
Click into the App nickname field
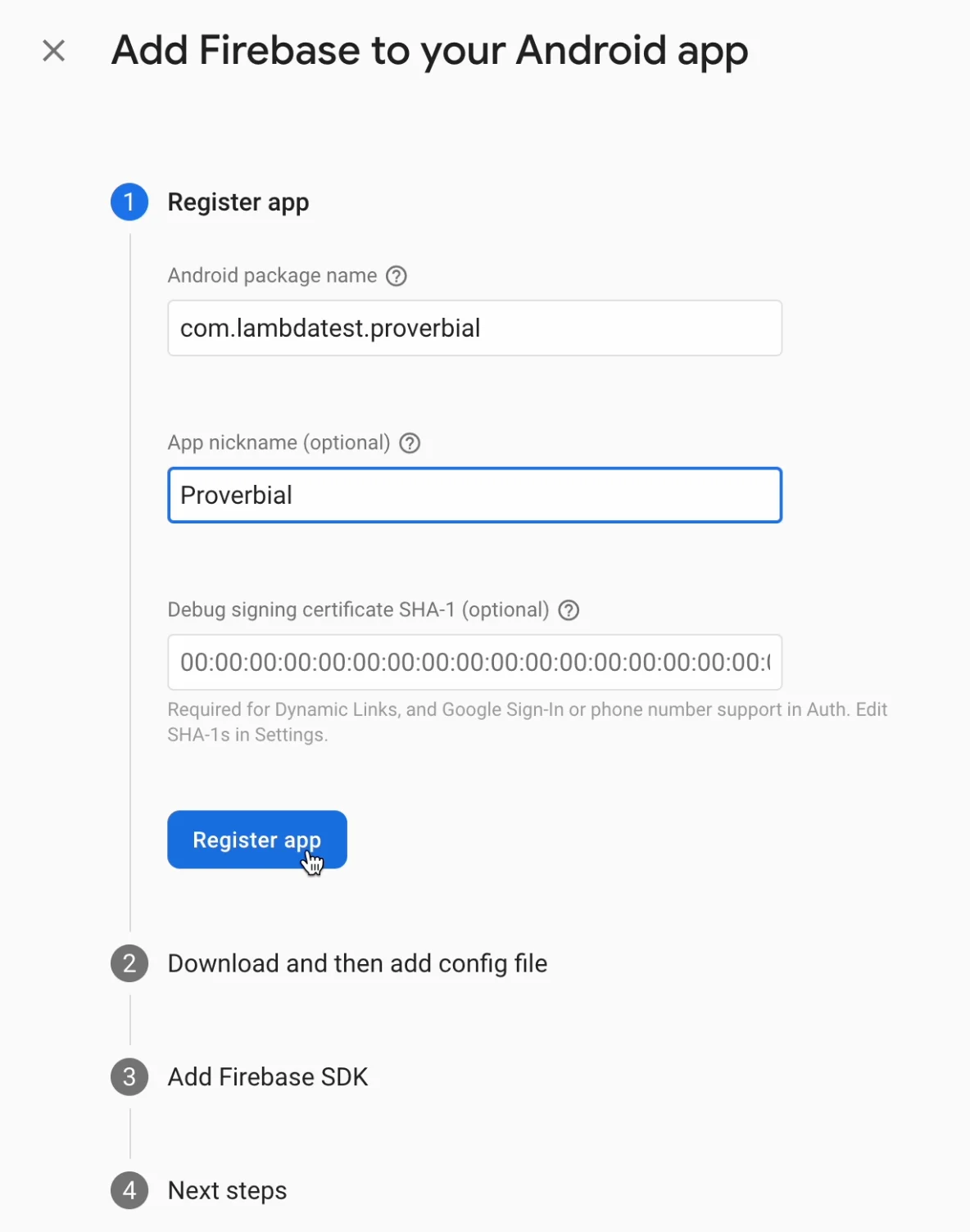(x=474, y=496)
